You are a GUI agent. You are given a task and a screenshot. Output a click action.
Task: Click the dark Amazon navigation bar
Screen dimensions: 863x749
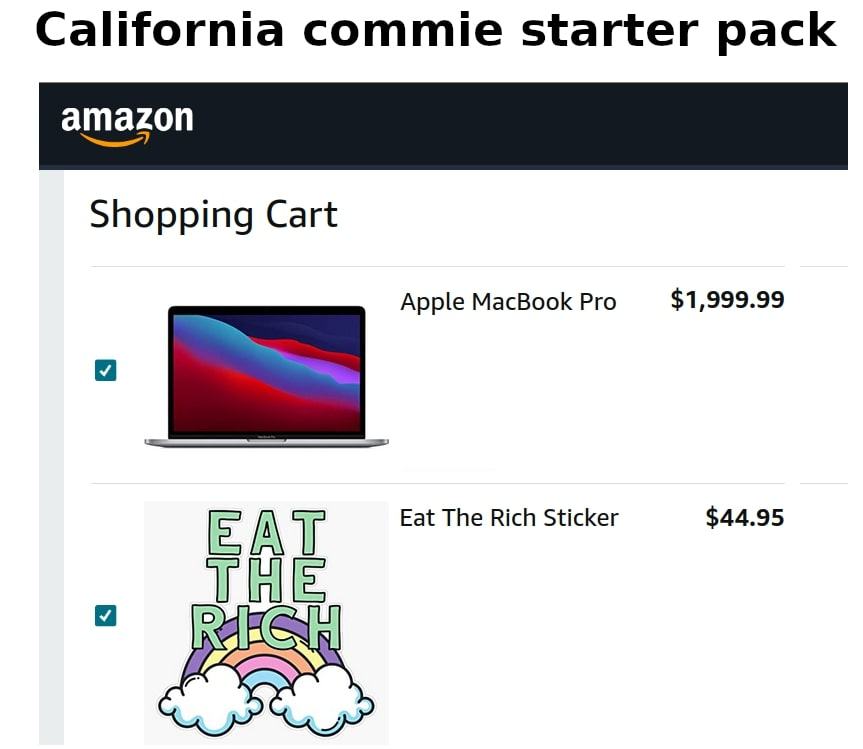500,125
